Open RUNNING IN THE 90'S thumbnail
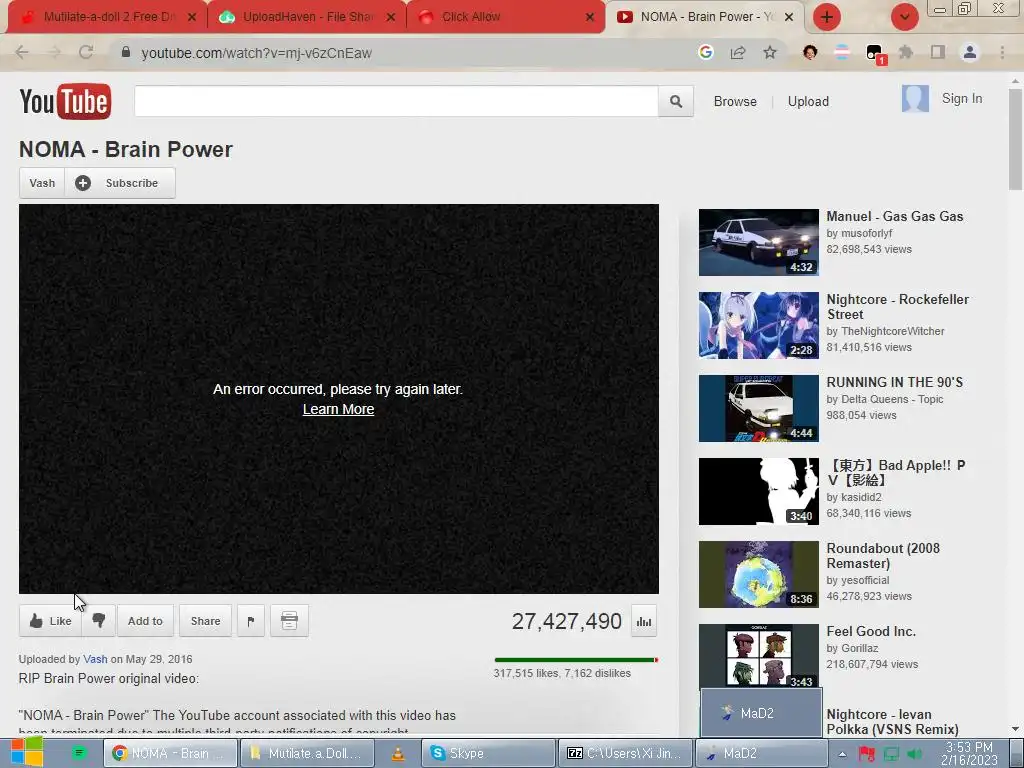The image size is (1024, 768). (758, 408)
